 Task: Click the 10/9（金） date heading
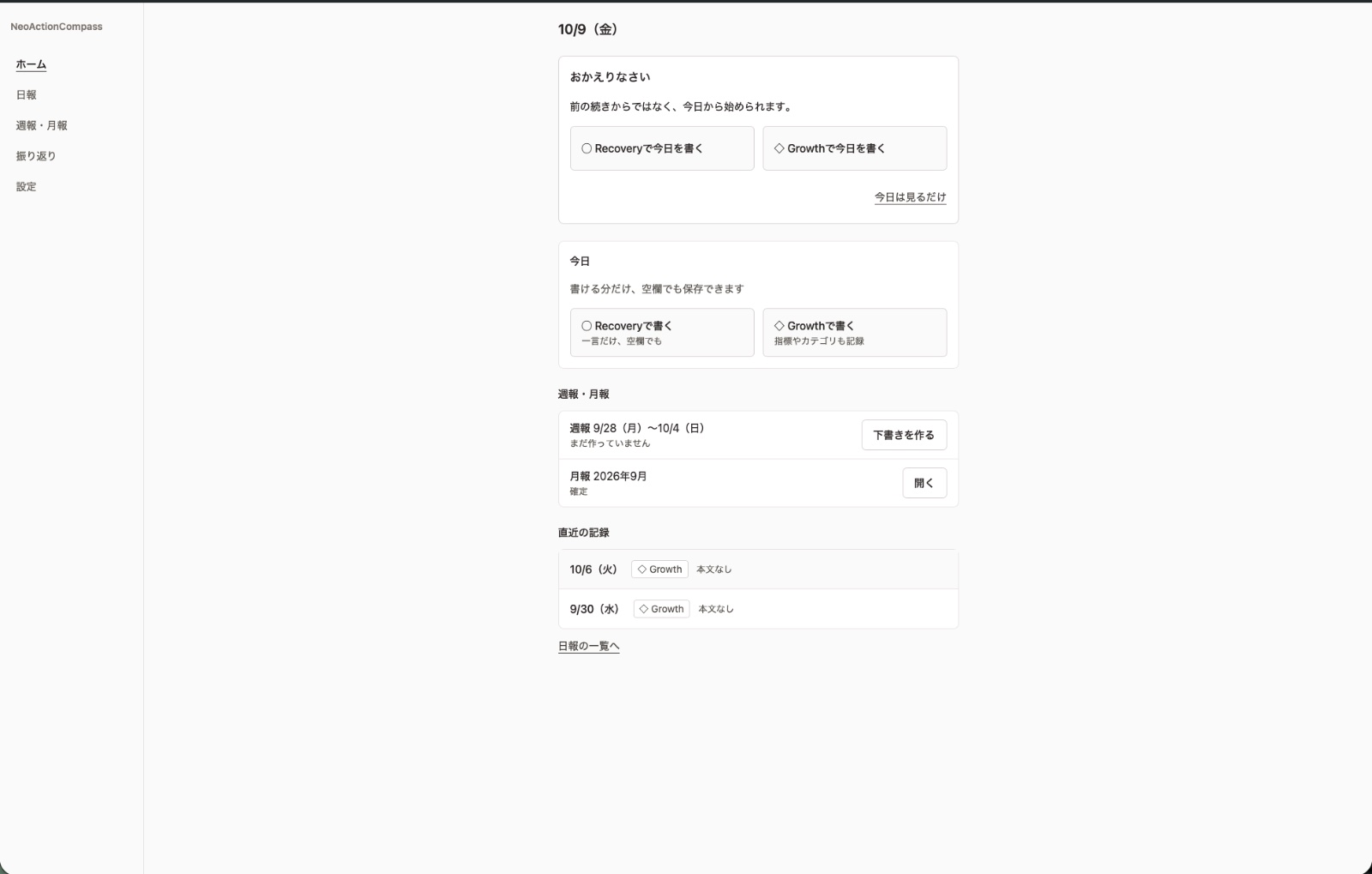[x=588, y=29]
